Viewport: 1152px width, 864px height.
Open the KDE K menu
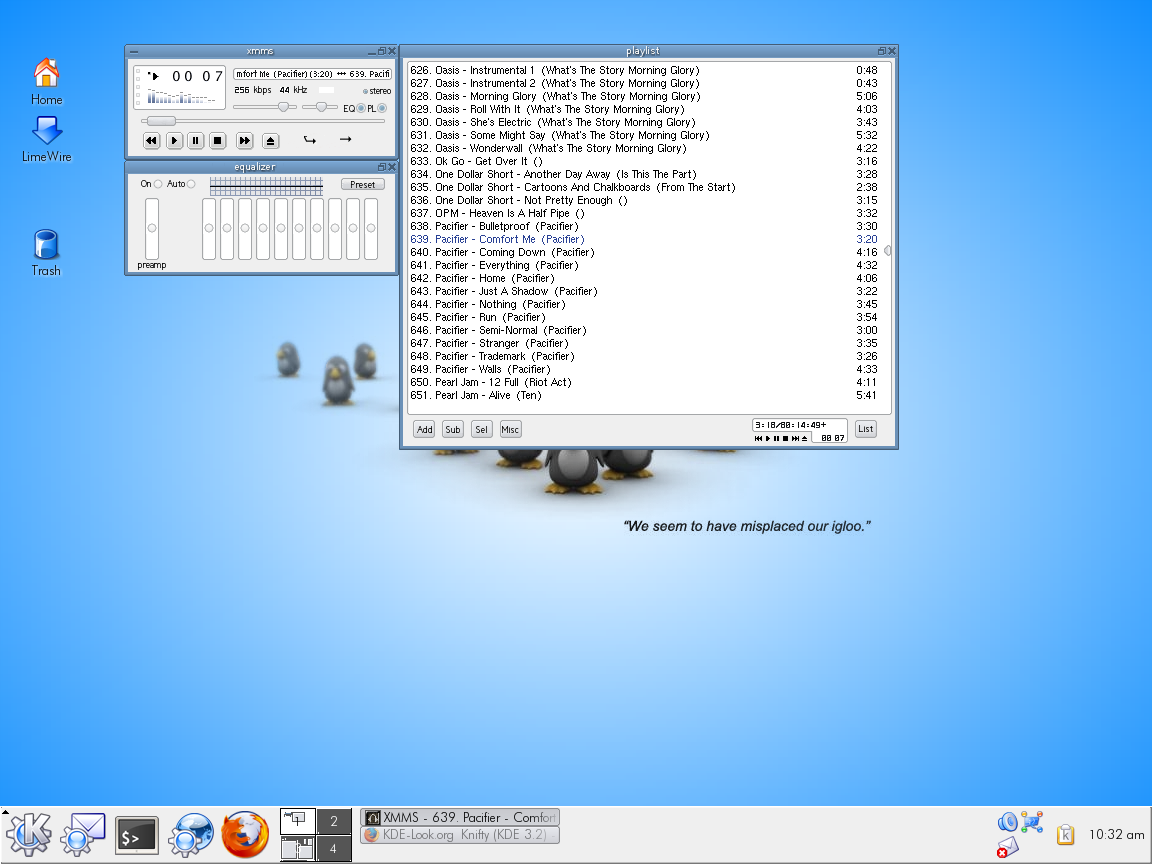point(29,835)
